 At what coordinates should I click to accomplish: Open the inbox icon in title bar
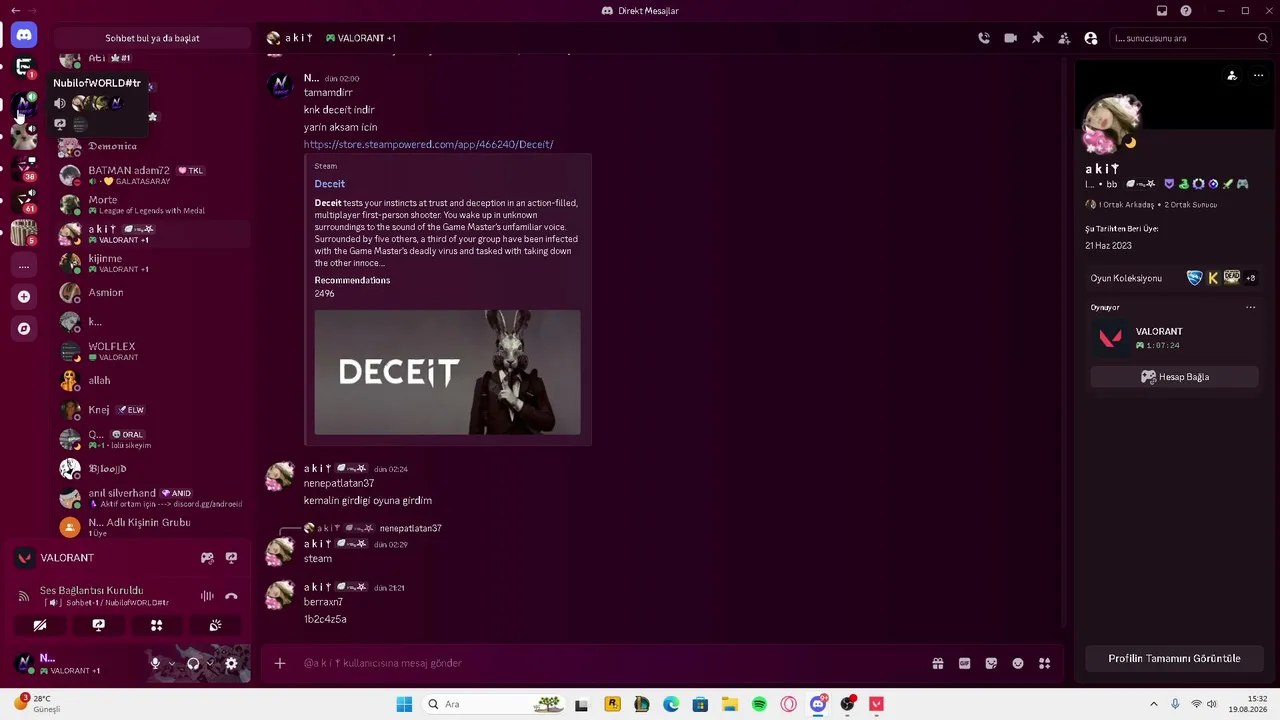[1162, 11]
